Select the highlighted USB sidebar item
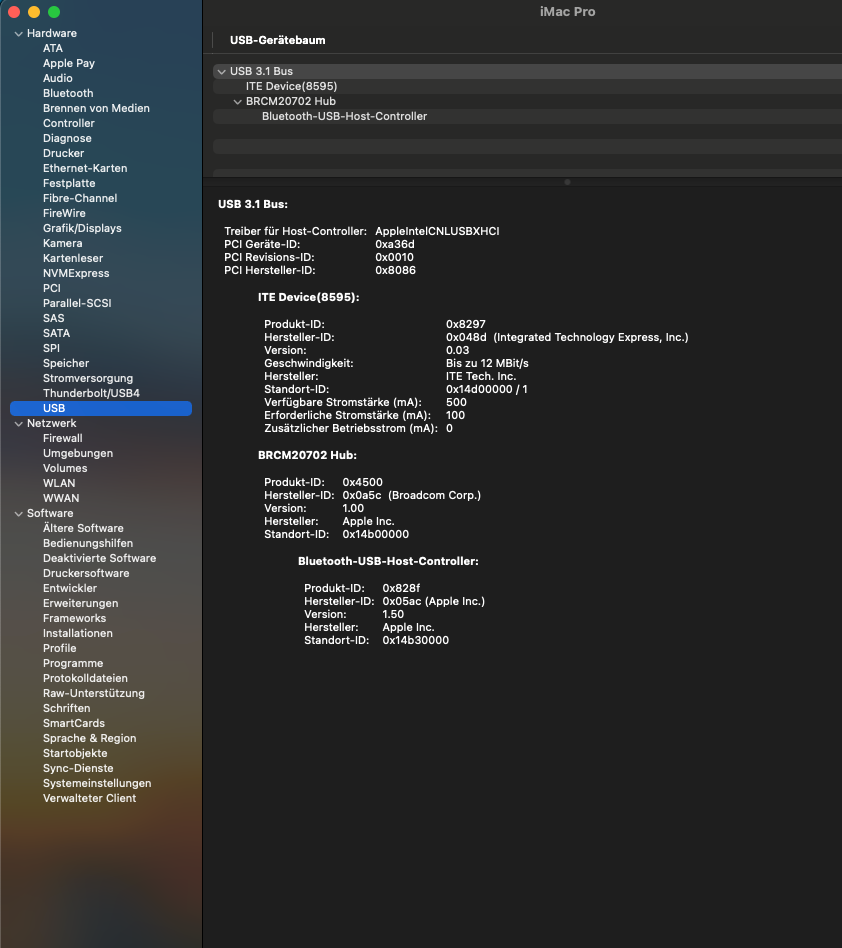This screenshot has width=842, height=948. tap(101, 408)
